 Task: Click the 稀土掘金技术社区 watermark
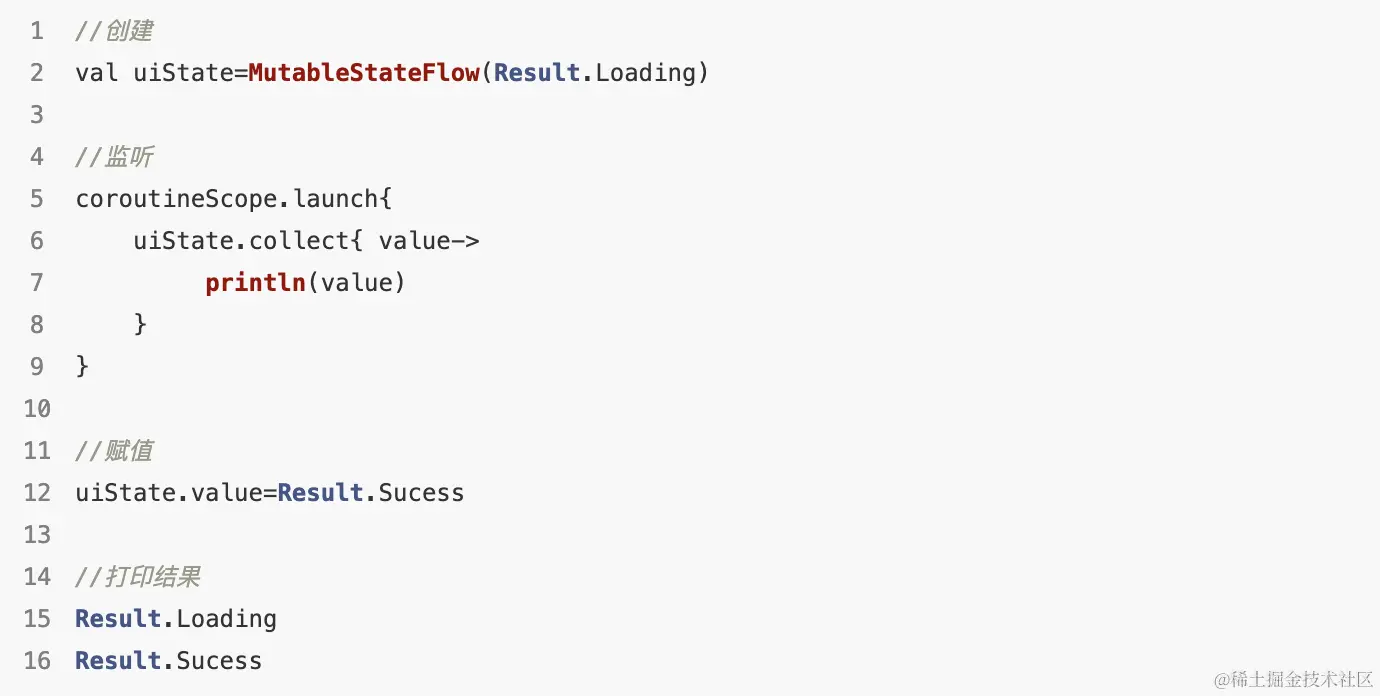(x=1293, y=679)
